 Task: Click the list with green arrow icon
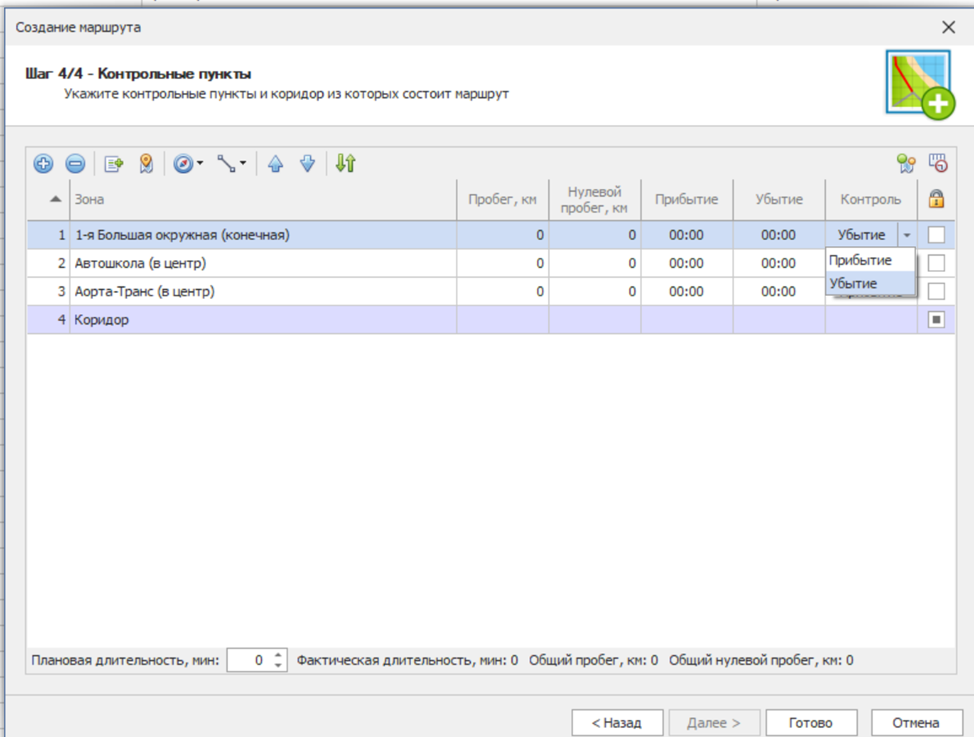point(113,164)
